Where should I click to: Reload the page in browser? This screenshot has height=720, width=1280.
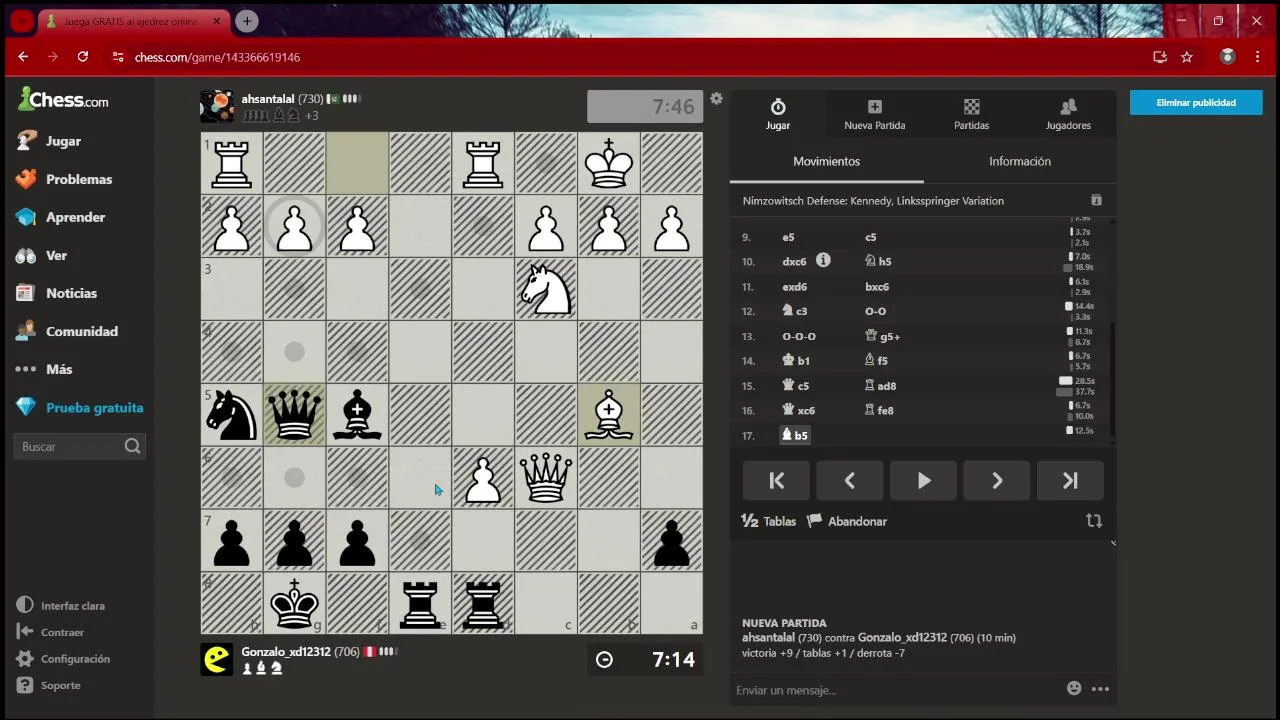coord(83,57)
